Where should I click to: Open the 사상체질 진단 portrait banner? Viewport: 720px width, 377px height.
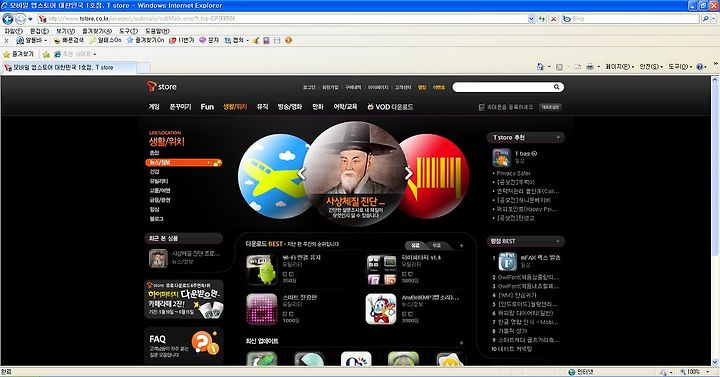[355, 173]
